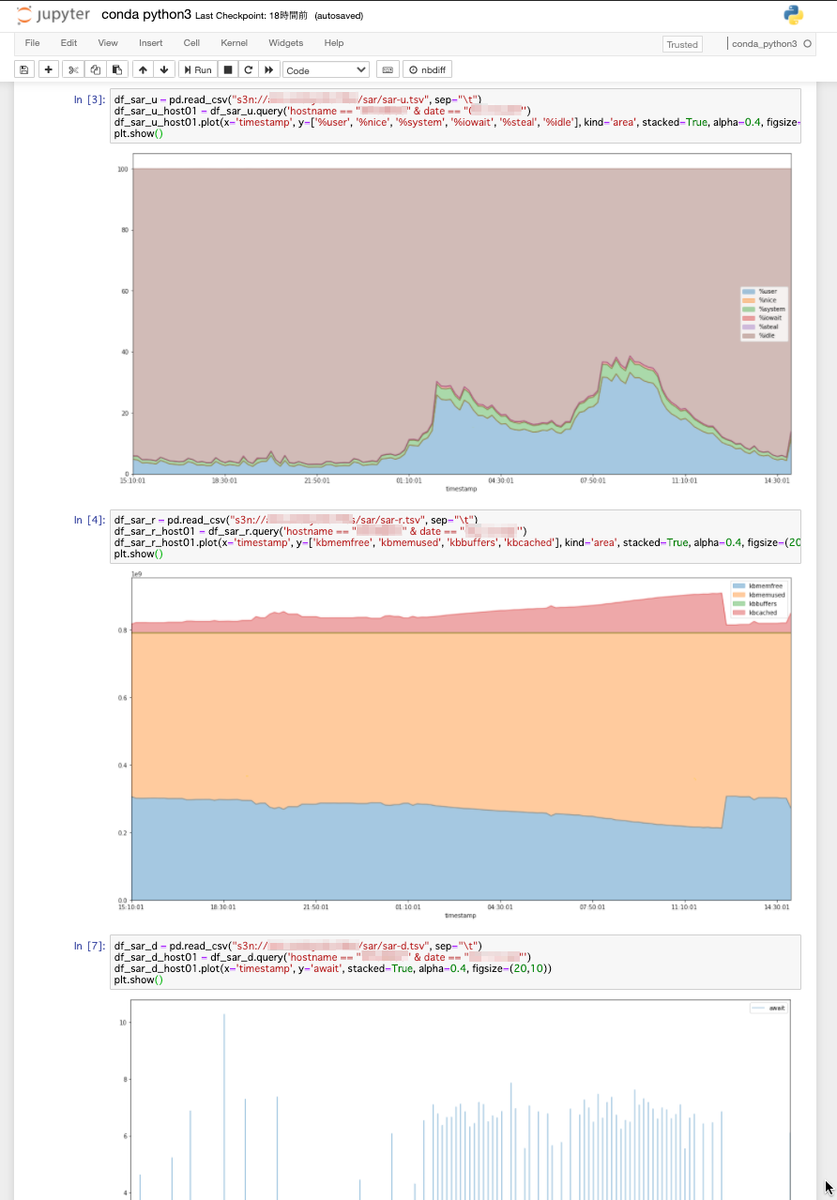Open the cell type dropdown showing Code
Viewport: 837px width, 1200px height.
pos(326,70)
